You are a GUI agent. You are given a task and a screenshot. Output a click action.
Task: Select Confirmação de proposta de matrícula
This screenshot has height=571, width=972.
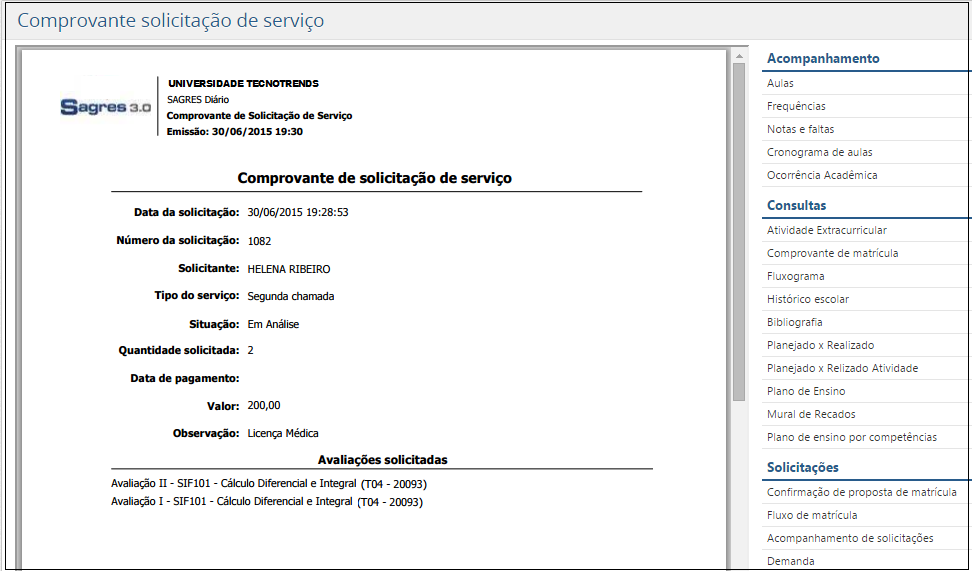click(x=861, y=492)
